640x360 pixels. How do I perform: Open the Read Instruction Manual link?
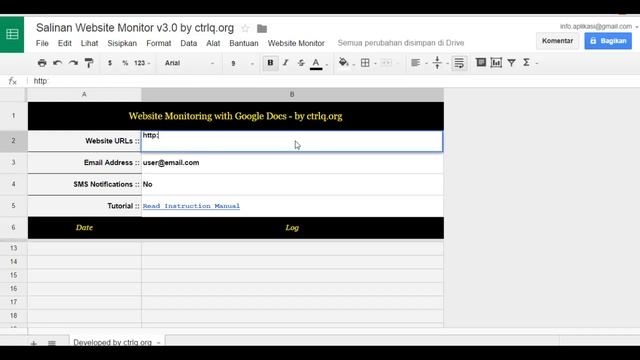tap(191, 206)
